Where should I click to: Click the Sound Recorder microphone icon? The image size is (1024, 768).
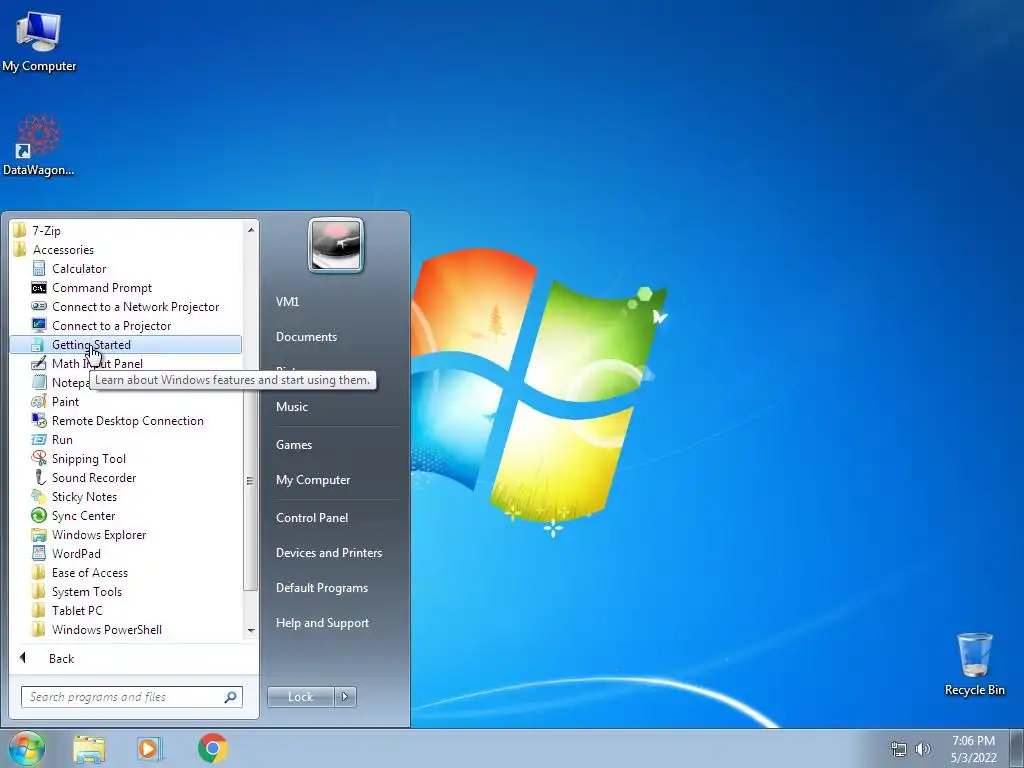click(39, 477)
